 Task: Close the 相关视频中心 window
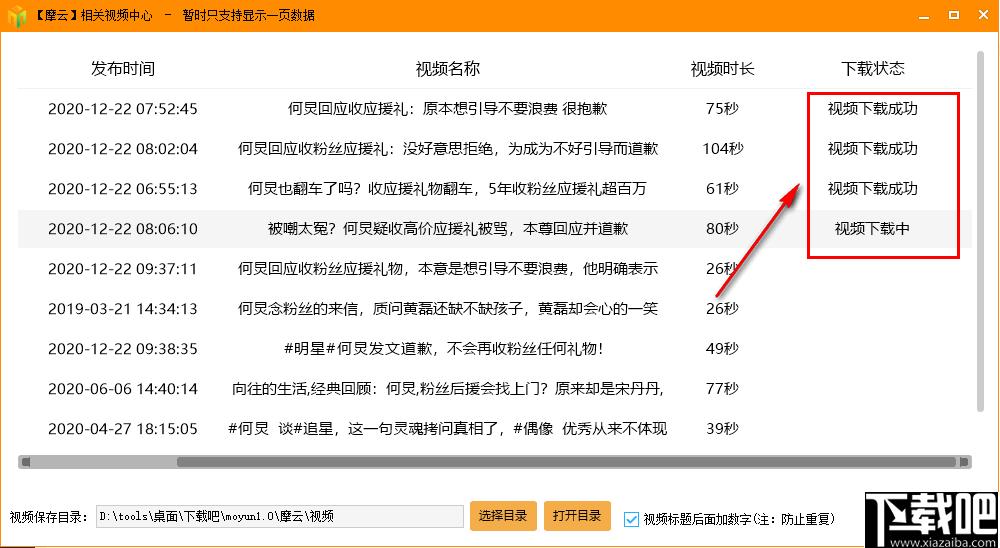984,15
